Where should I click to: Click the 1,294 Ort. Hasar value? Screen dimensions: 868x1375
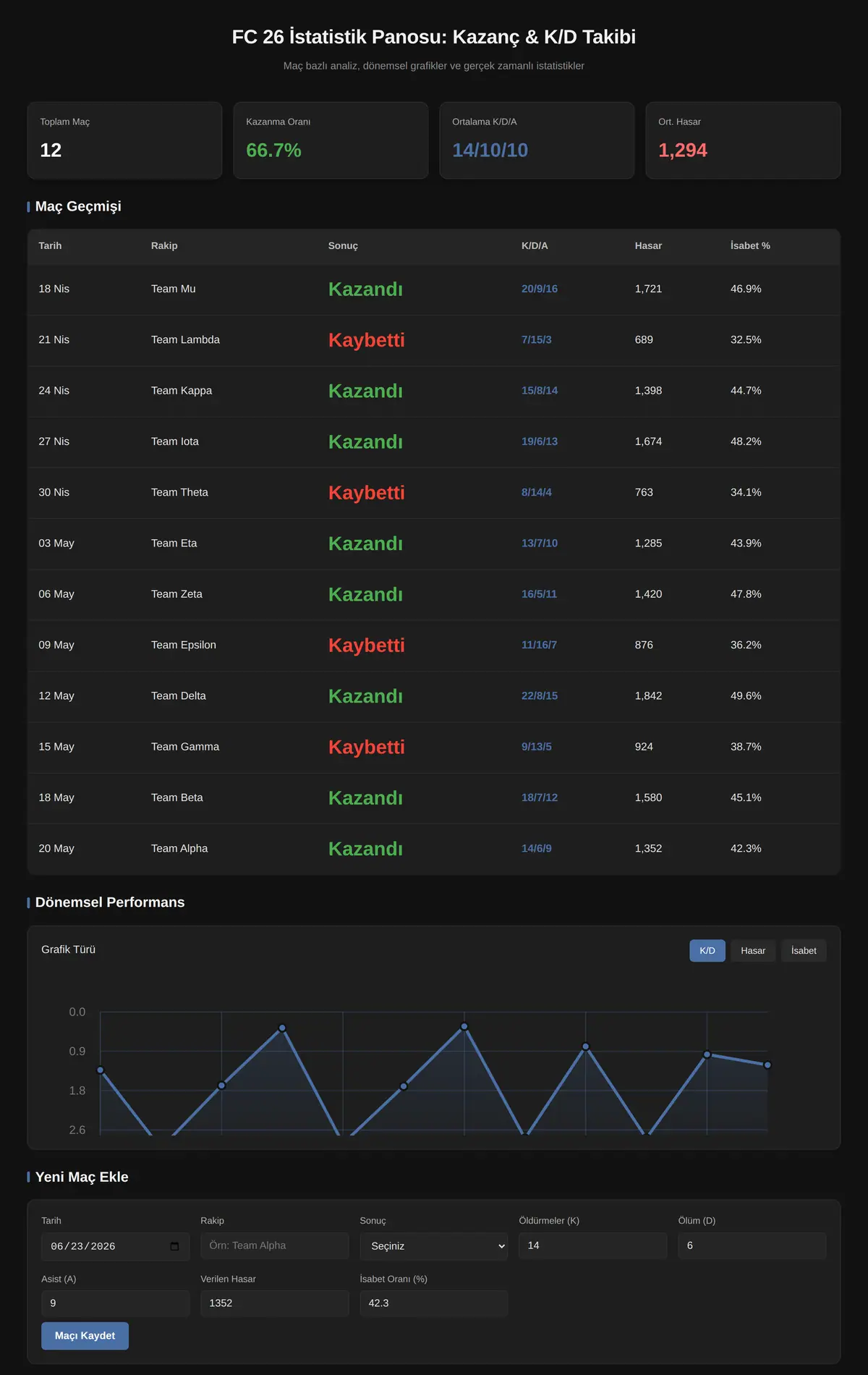(683, 150)
